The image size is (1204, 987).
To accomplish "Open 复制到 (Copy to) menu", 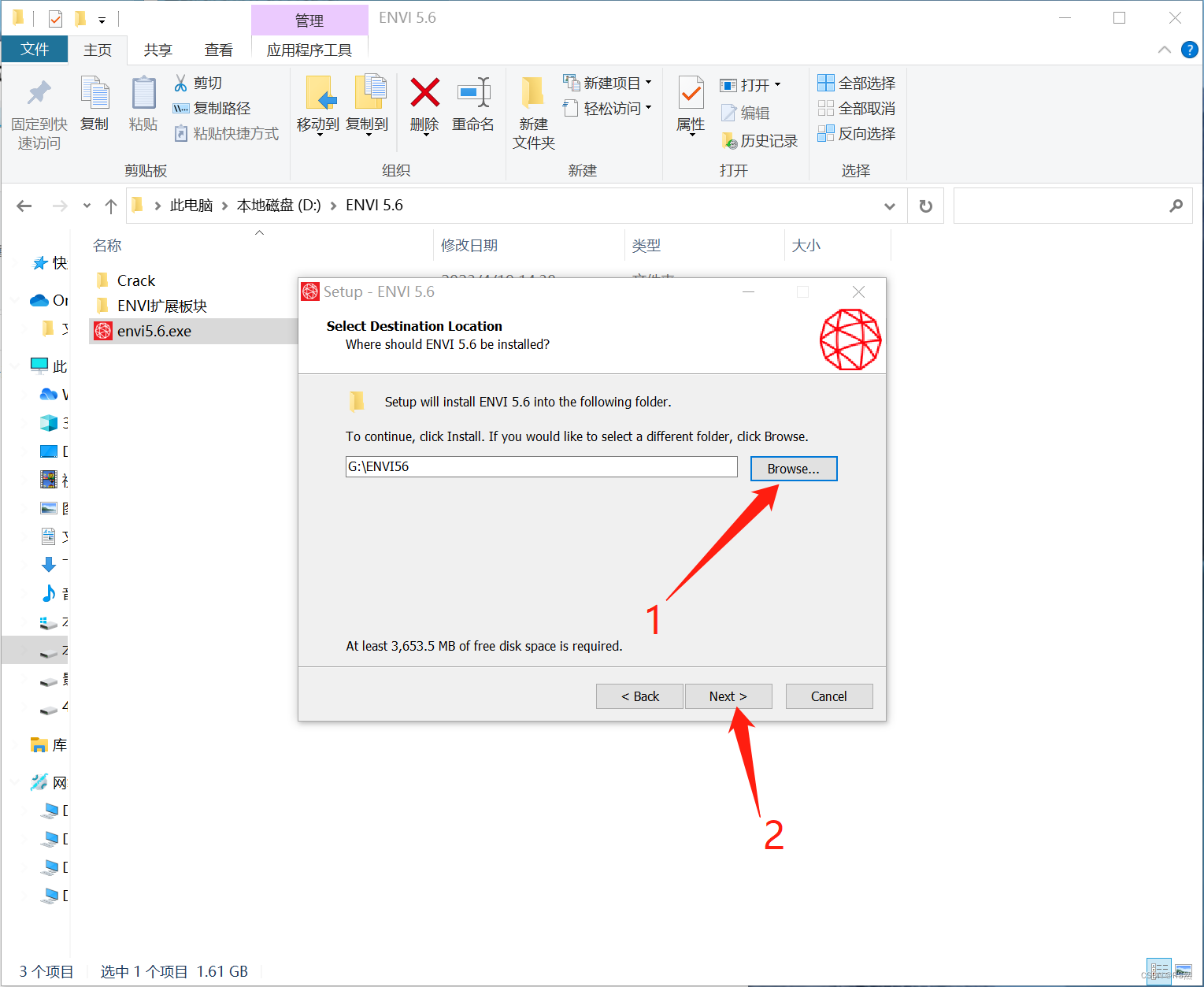I will [367, 106].
